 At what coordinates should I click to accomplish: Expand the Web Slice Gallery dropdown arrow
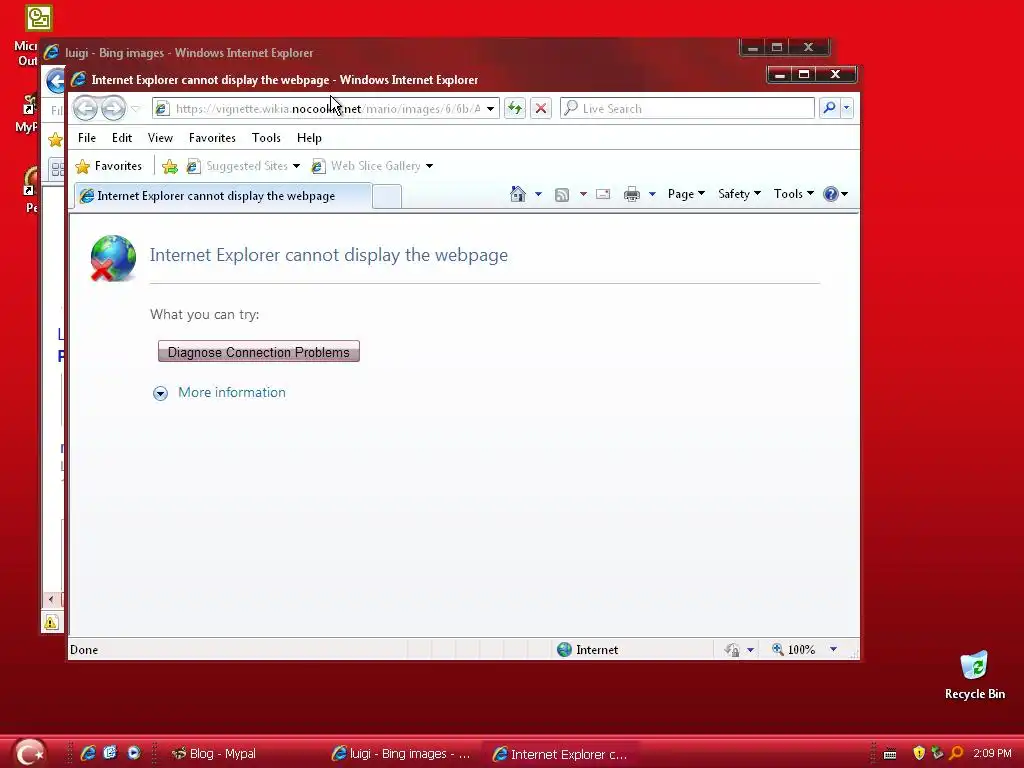point(430,167)
